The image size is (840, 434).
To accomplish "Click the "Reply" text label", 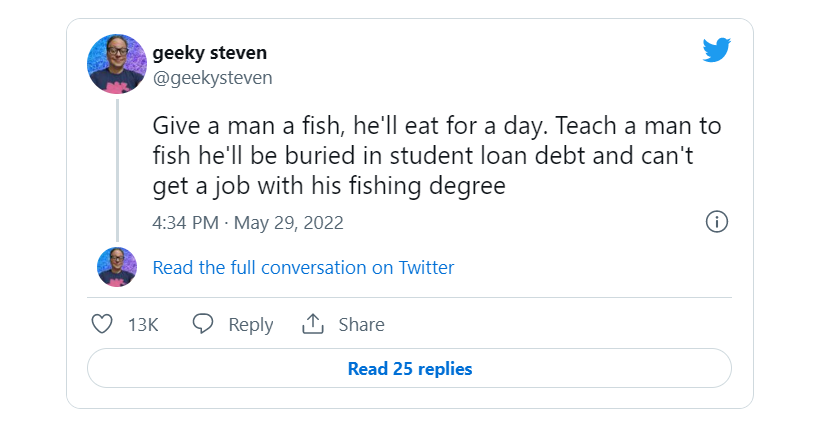I will (x=250, y=324).
